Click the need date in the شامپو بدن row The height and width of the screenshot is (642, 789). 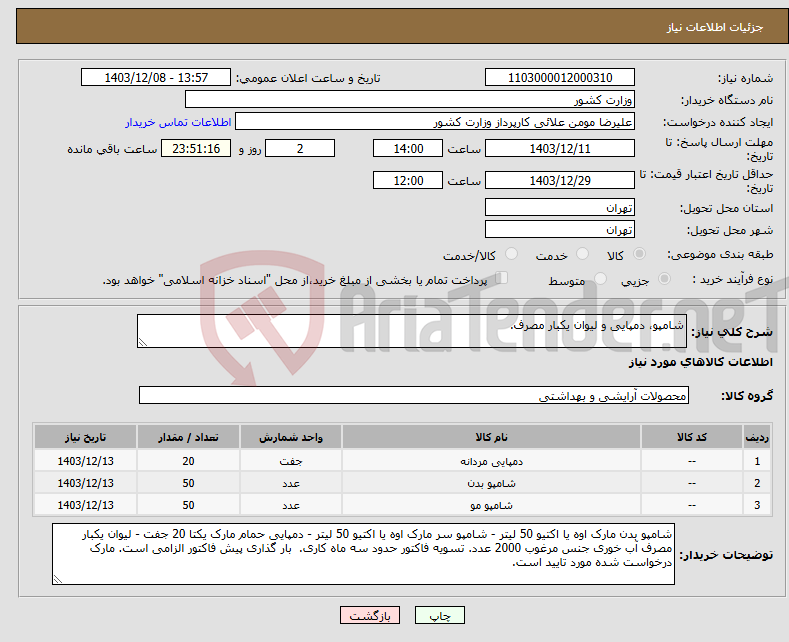pos(86,483)
